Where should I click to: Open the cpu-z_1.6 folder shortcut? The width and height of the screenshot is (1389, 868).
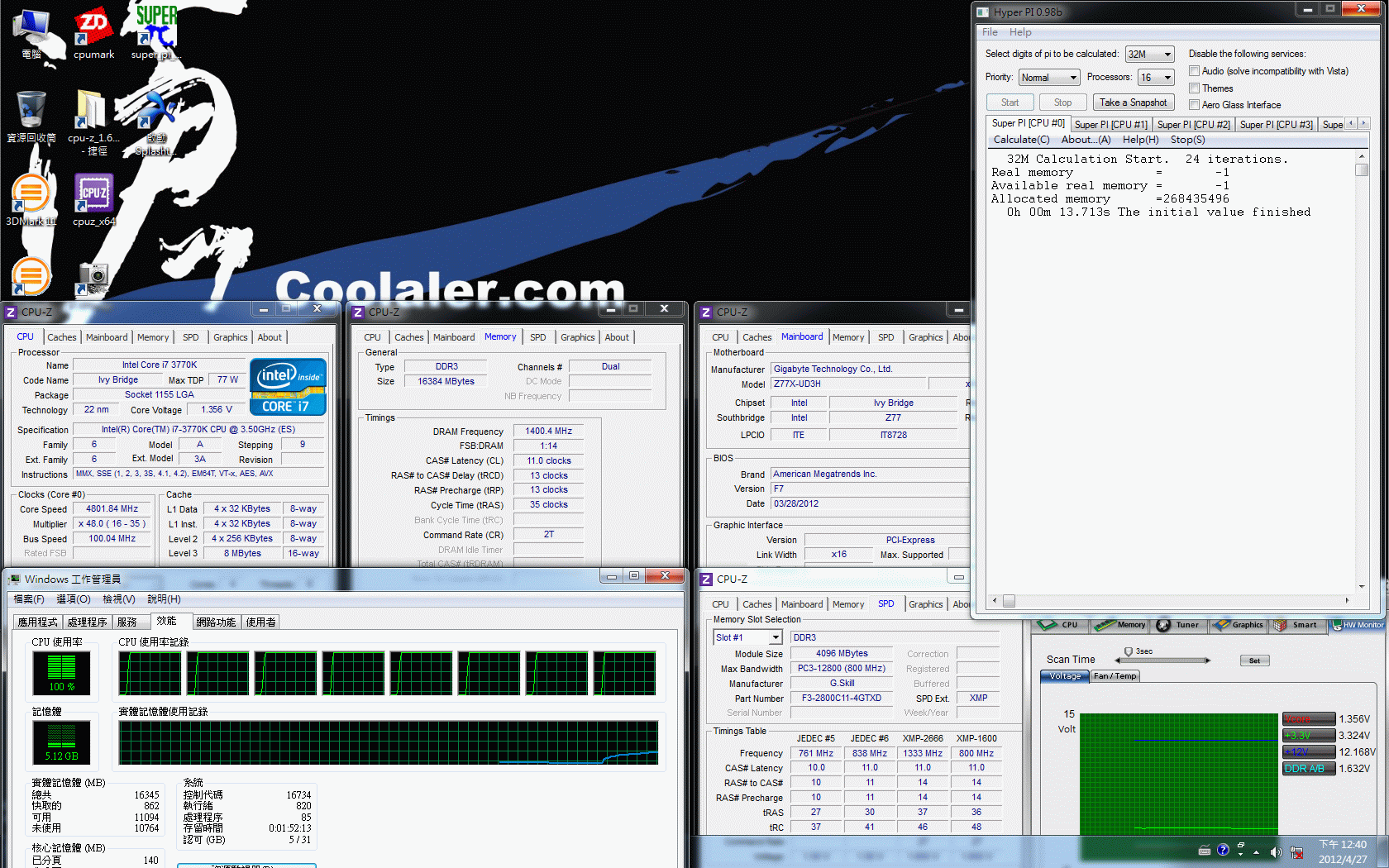93,122
